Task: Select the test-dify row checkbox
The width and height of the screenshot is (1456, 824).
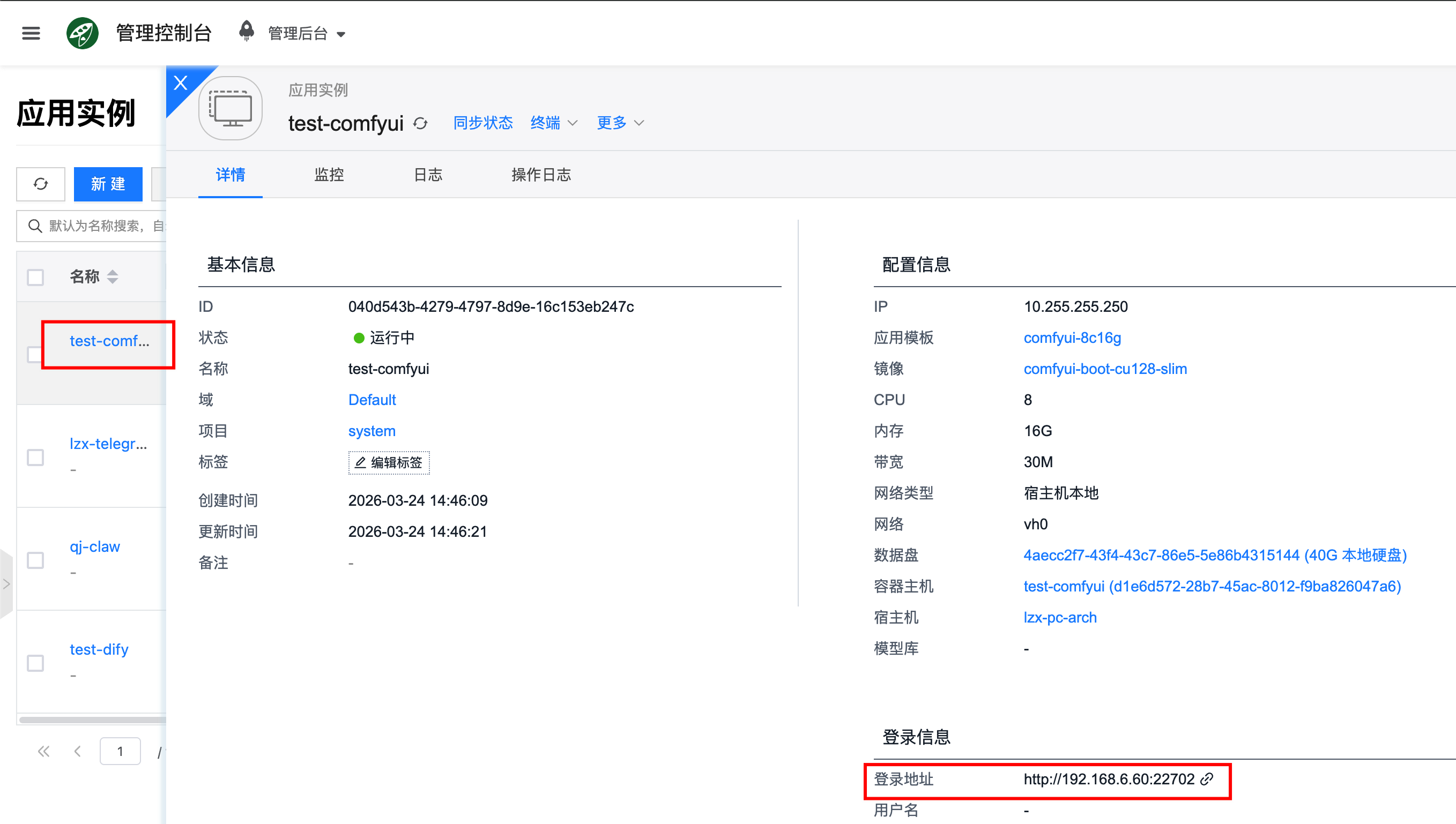Action: click(36, 663)
